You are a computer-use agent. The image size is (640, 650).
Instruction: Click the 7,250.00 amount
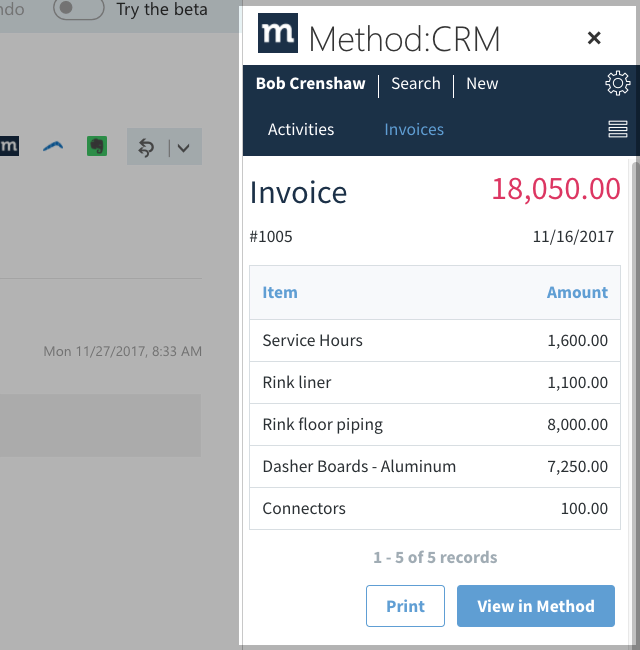click(x=578, y=467)
